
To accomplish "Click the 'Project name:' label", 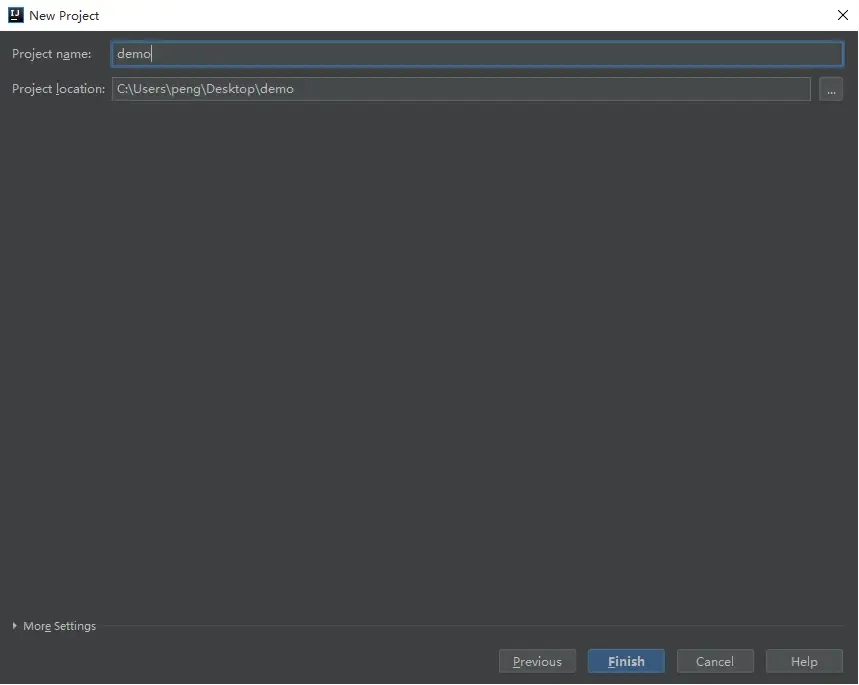I will [52, 54].
